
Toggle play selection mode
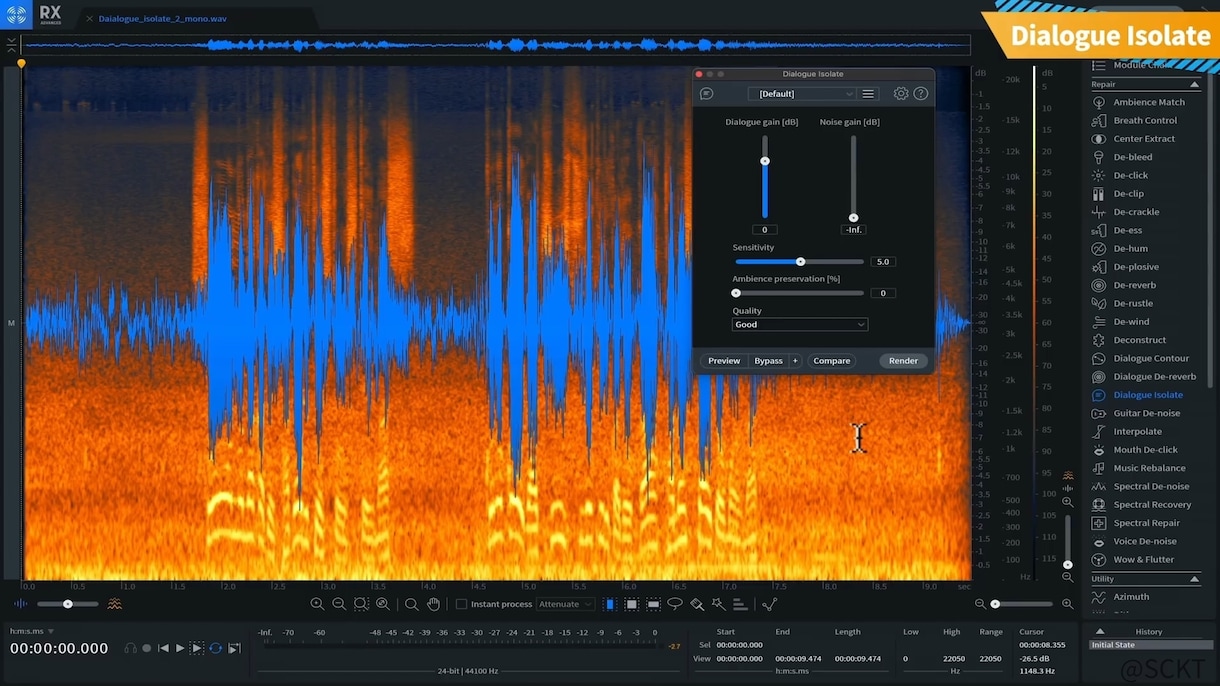coord(198,649)
